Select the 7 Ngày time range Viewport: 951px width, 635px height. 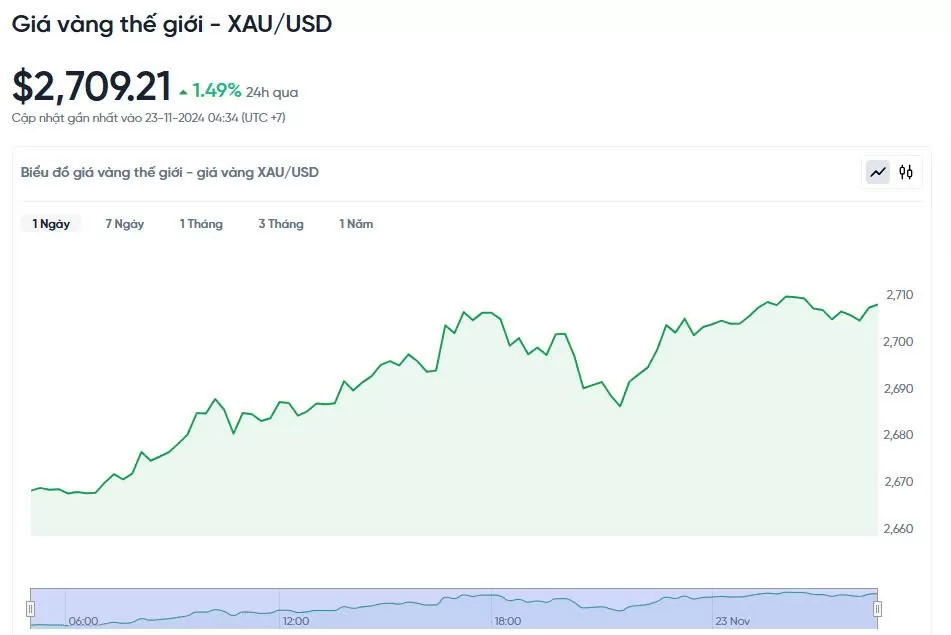point(125,224)
